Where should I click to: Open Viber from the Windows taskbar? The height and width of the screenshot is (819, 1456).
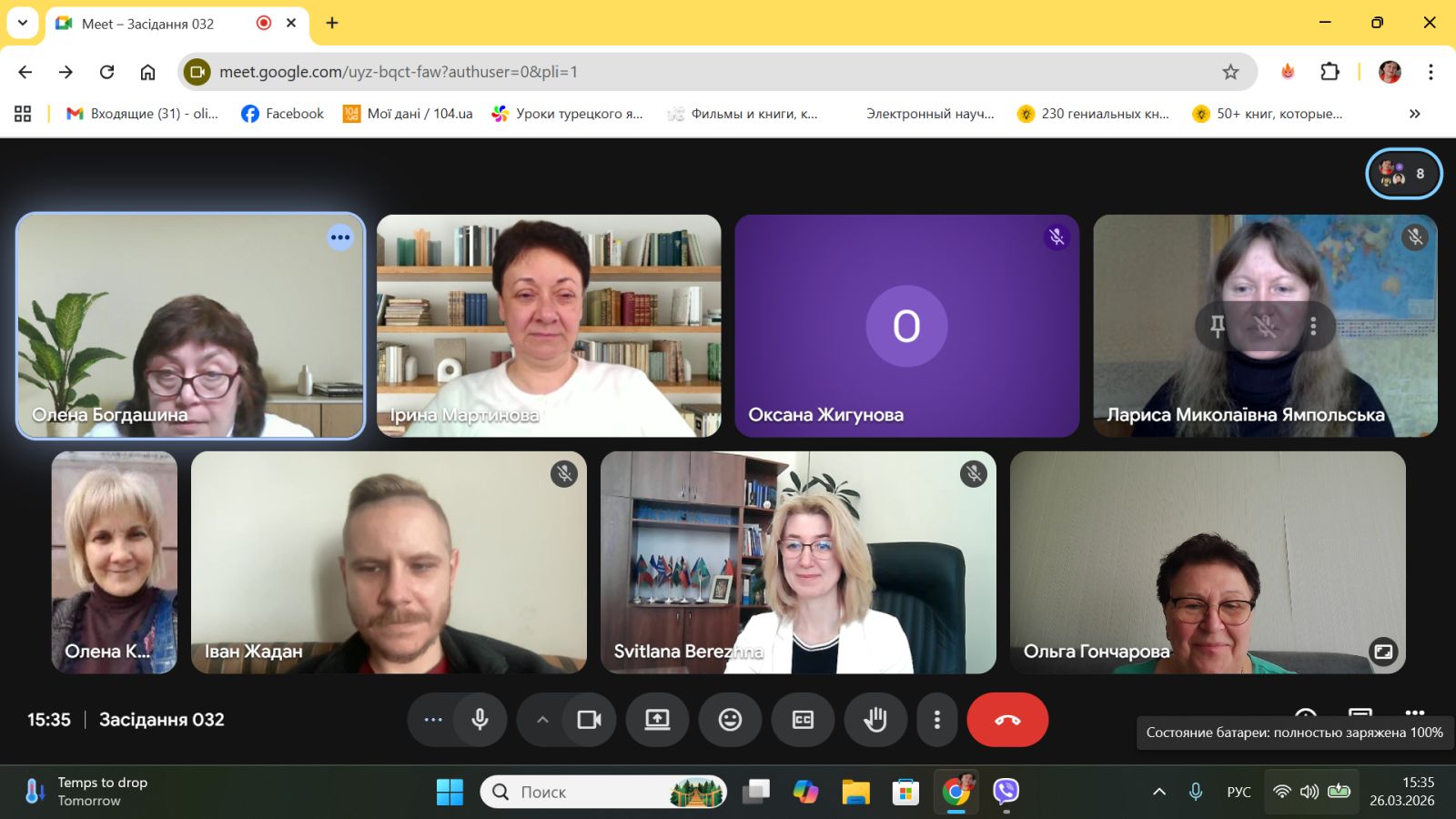point(1006,792)
